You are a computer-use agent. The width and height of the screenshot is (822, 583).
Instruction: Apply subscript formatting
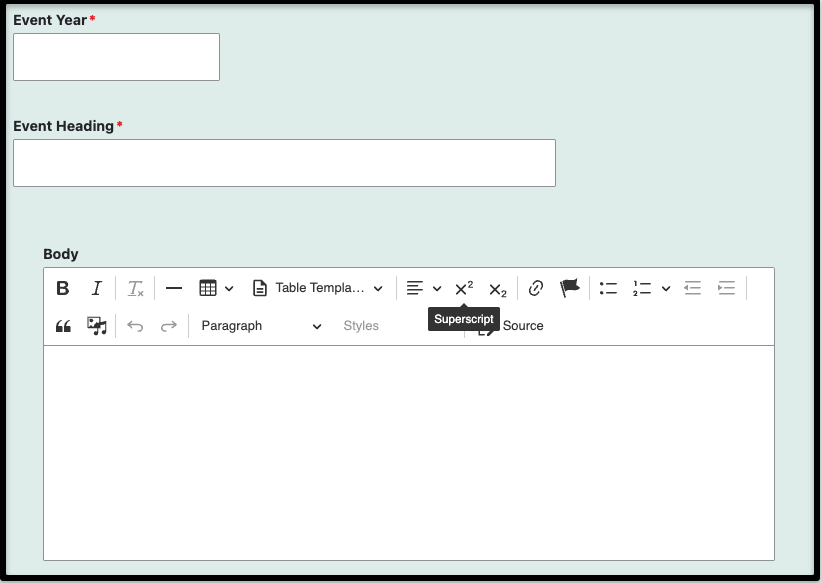pos(497,289)
